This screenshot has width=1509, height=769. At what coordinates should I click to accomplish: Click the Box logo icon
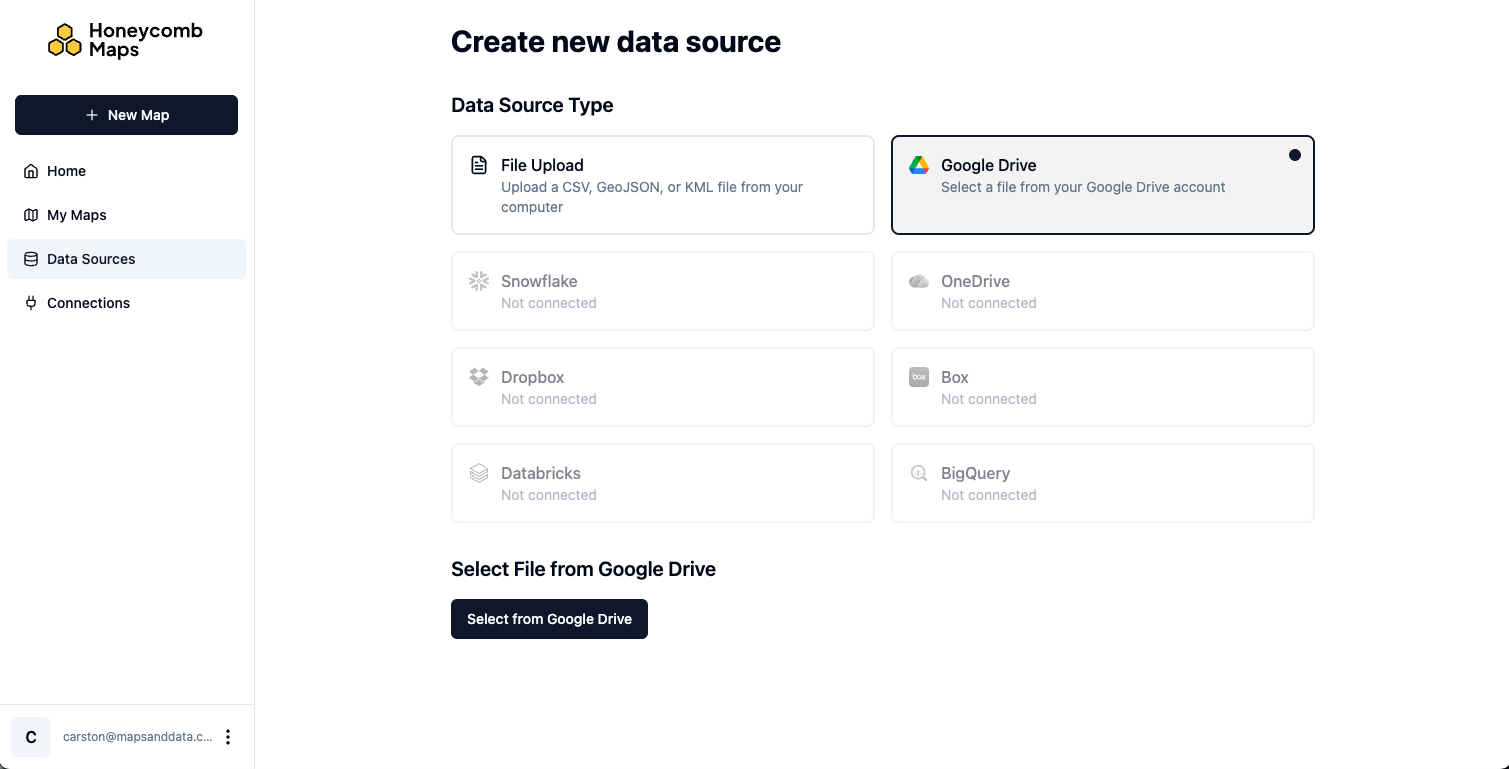pyautogui.click(x=919, y=377)
